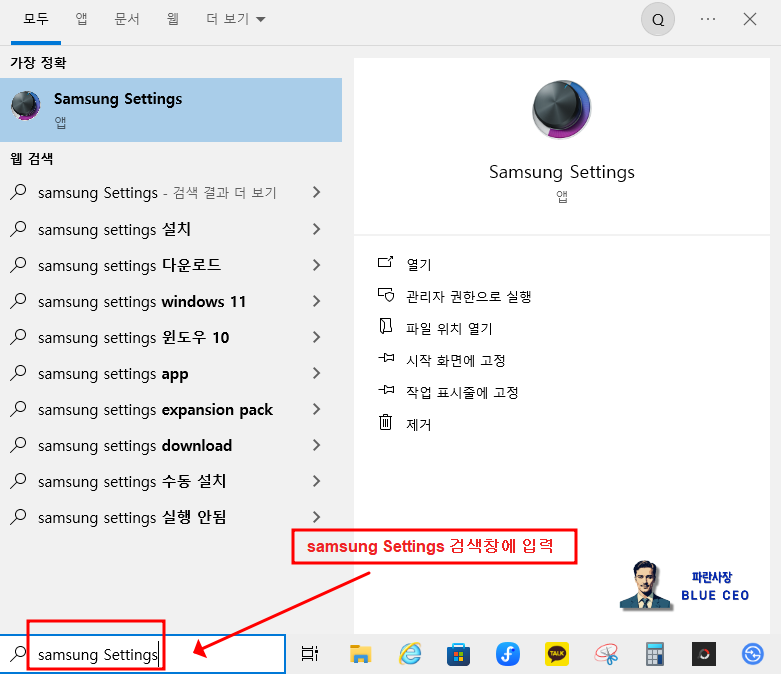
Task: Expand arrow for samsung settings download
Action: [316, 445]
